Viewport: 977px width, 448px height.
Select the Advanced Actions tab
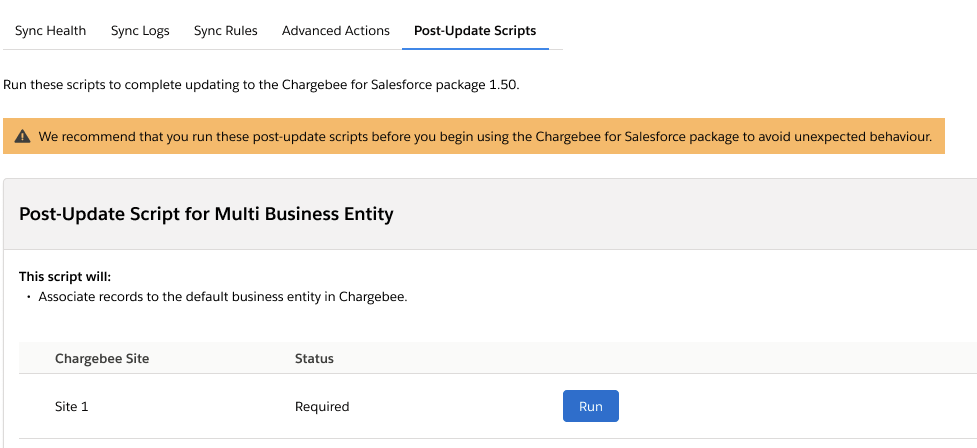point(336,31)
